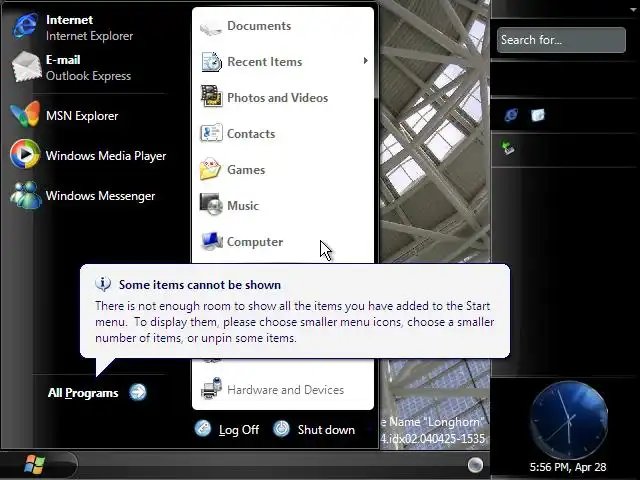Image resolution: width=640 pixels, height=480 pixels.
Task: Click the sidebar quick-launch icon beside Internet Explorer
Action: pos(538,116)
